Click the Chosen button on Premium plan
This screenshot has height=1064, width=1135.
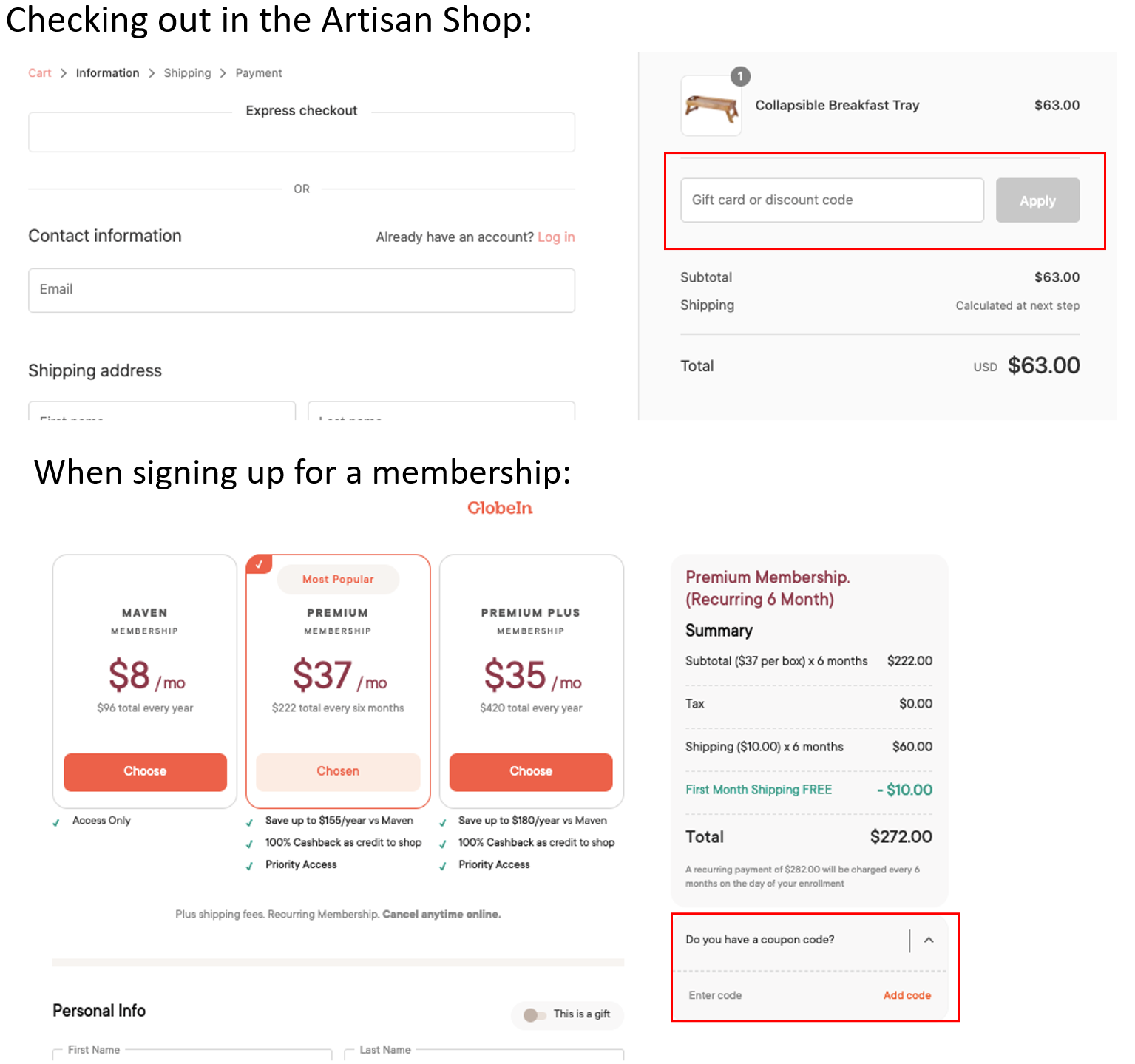click(x=338, y=771)
